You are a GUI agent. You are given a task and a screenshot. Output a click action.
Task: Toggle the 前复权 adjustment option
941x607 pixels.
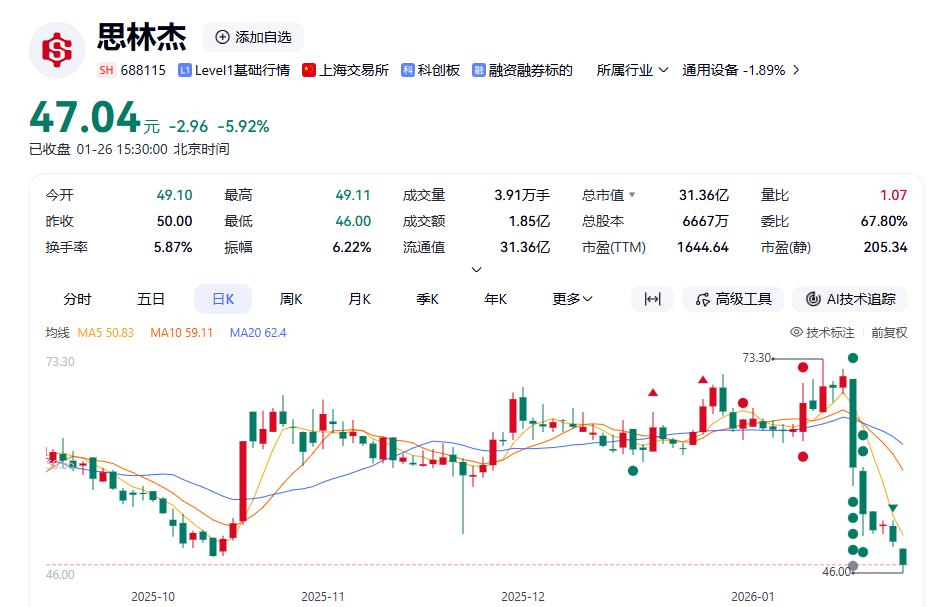point(889,332)
